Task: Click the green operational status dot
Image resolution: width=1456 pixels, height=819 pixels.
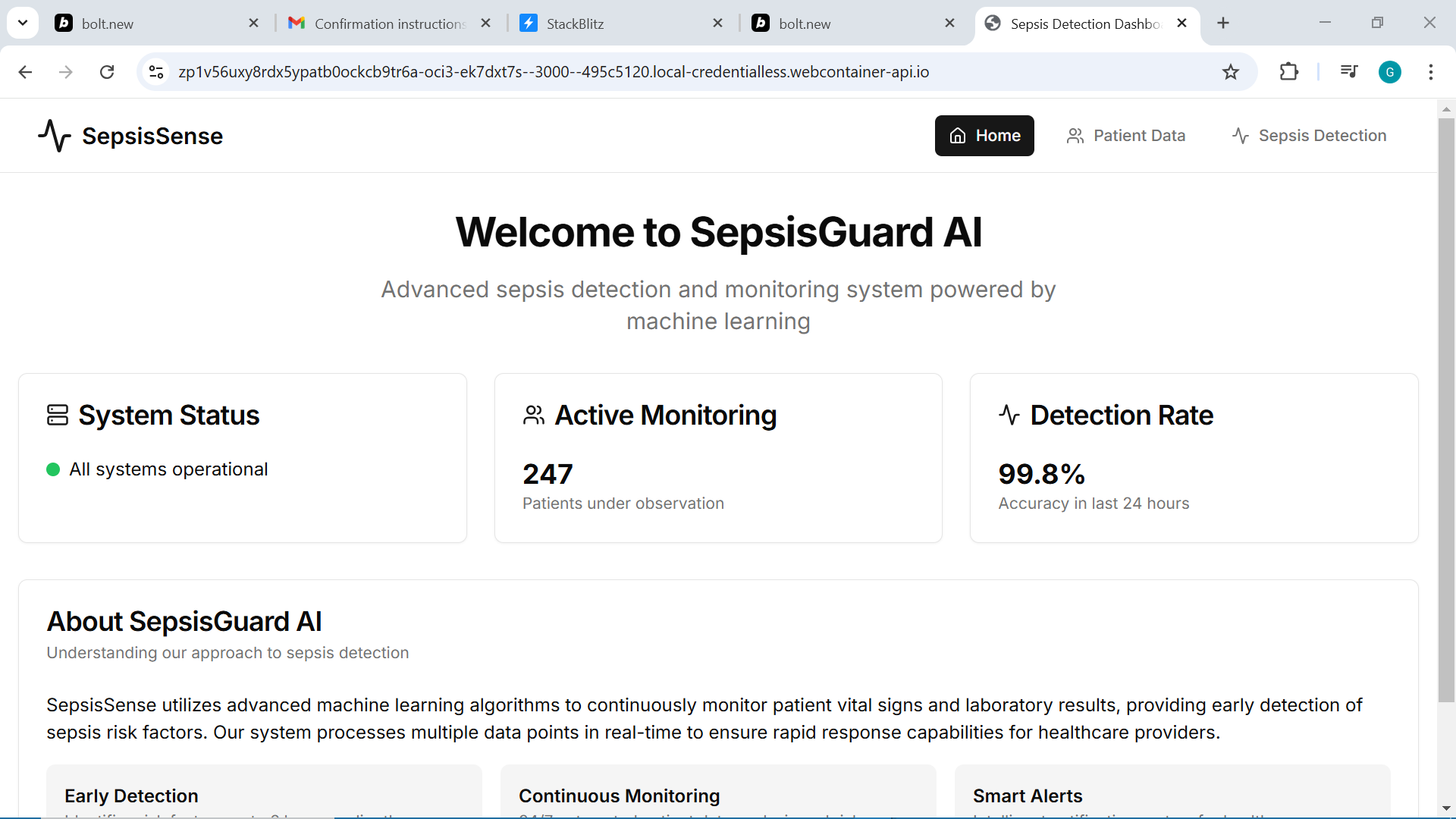Action: pos(53,469)
